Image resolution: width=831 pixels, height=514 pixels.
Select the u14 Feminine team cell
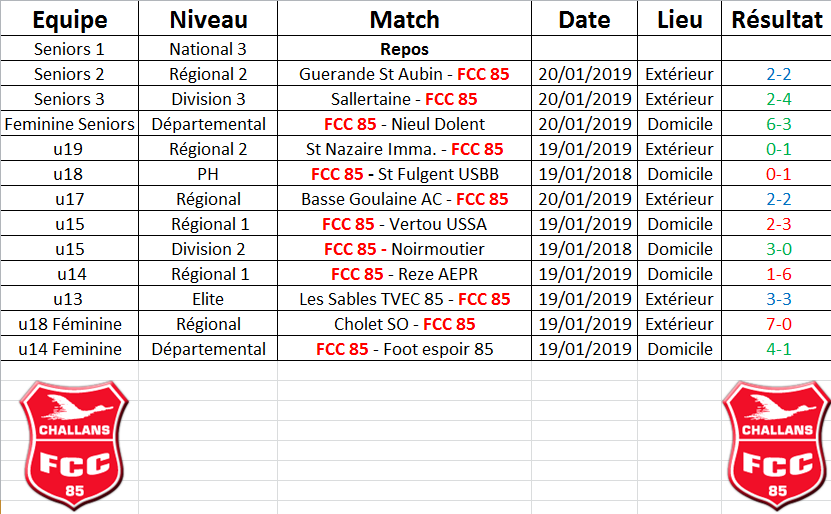(69, 349)
